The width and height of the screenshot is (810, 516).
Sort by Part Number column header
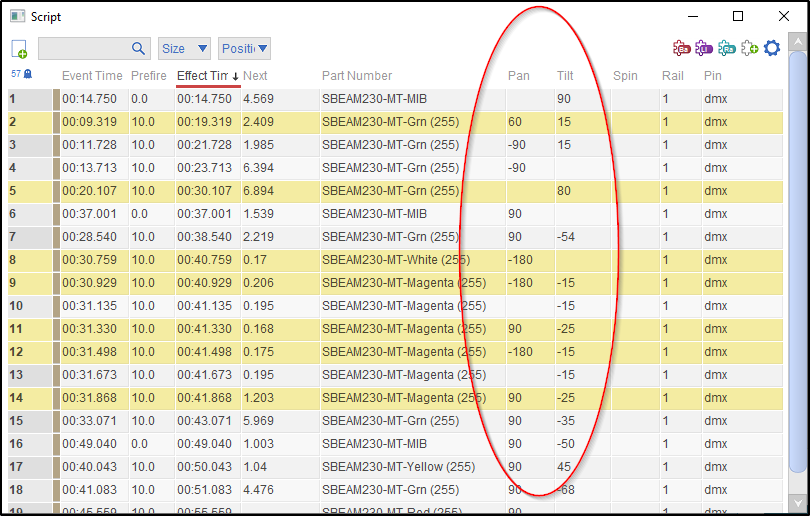coord(357,76)
